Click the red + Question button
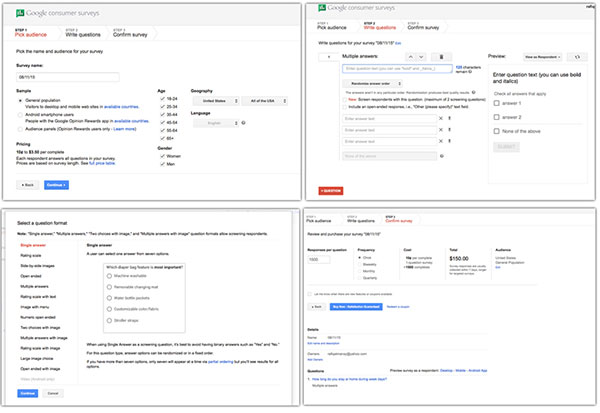This screenshot has height=413, width=600. click(x=331, y=191)
